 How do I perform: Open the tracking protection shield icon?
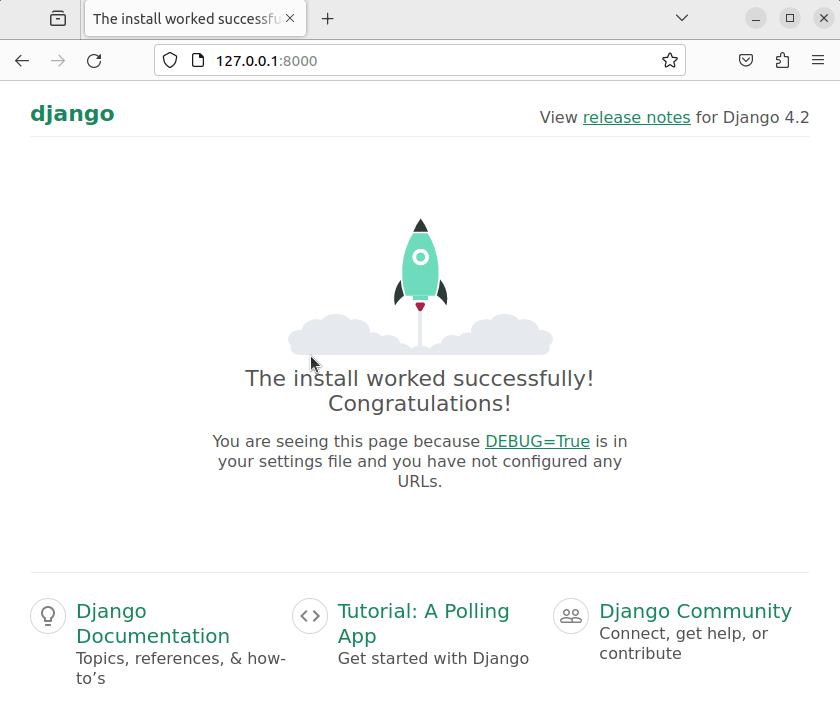click(x=170, y=61)
